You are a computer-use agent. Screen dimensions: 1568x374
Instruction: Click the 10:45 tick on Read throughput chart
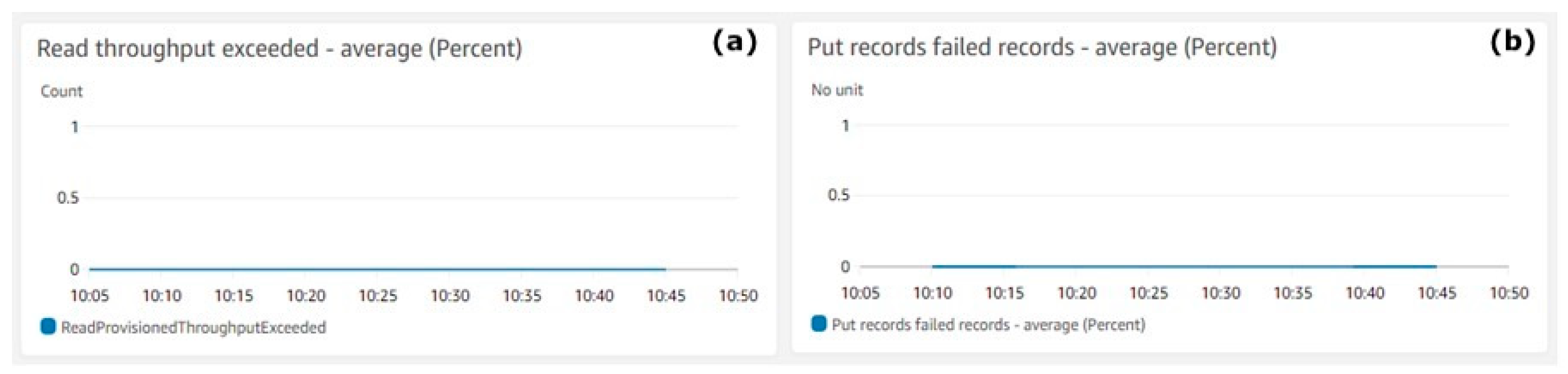(666, 296)
